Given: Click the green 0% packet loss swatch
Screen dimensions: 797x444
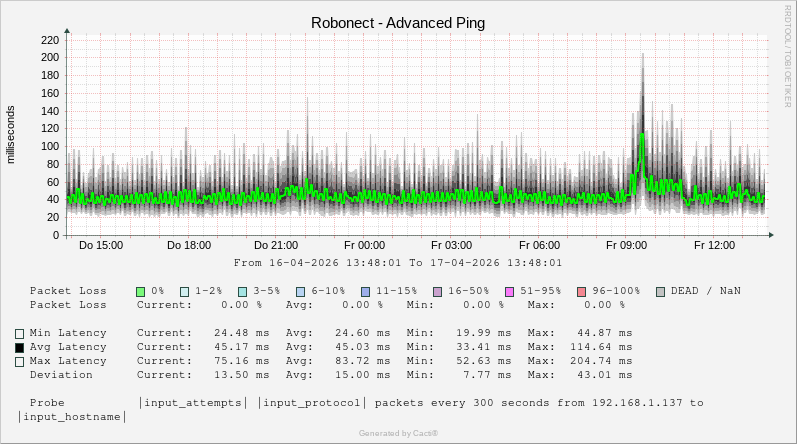Looking at the screenshot, I should tap(141, 291).
